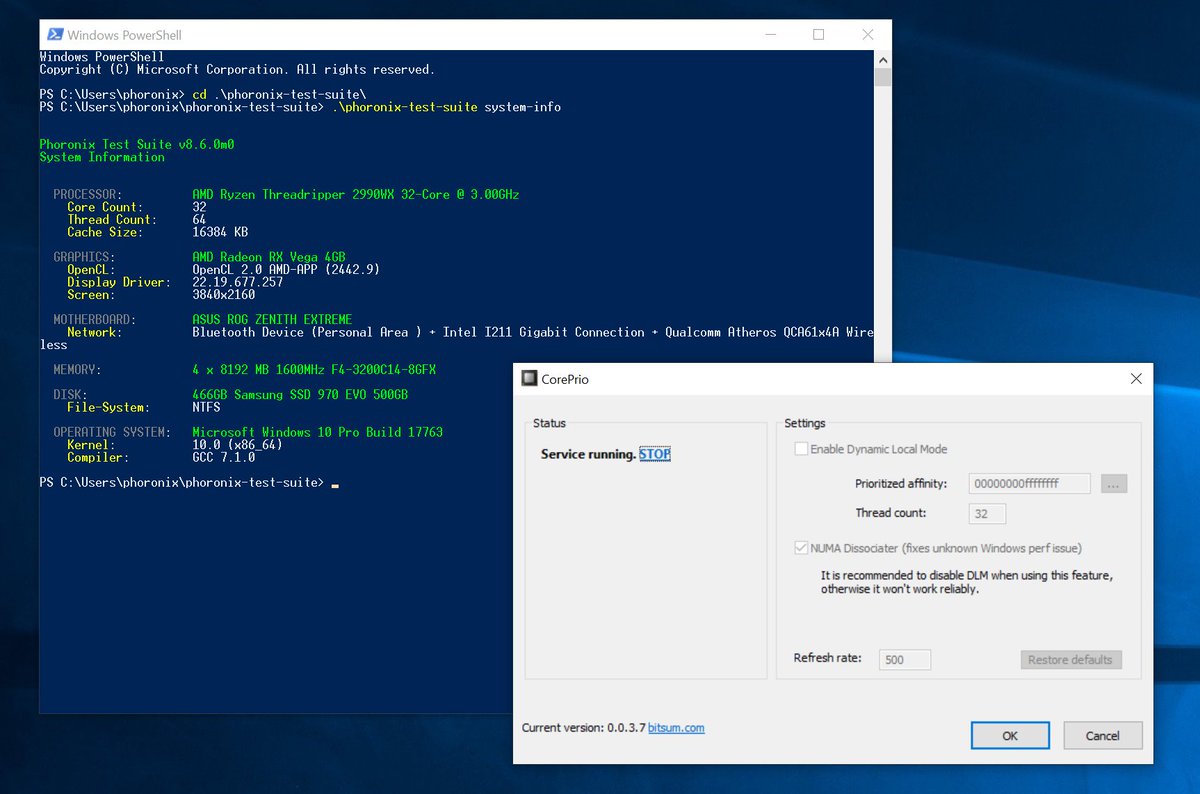This screenshot has width=1200, height=794.
Task: Click the Thread count field
Action: [x=987, y=514]
